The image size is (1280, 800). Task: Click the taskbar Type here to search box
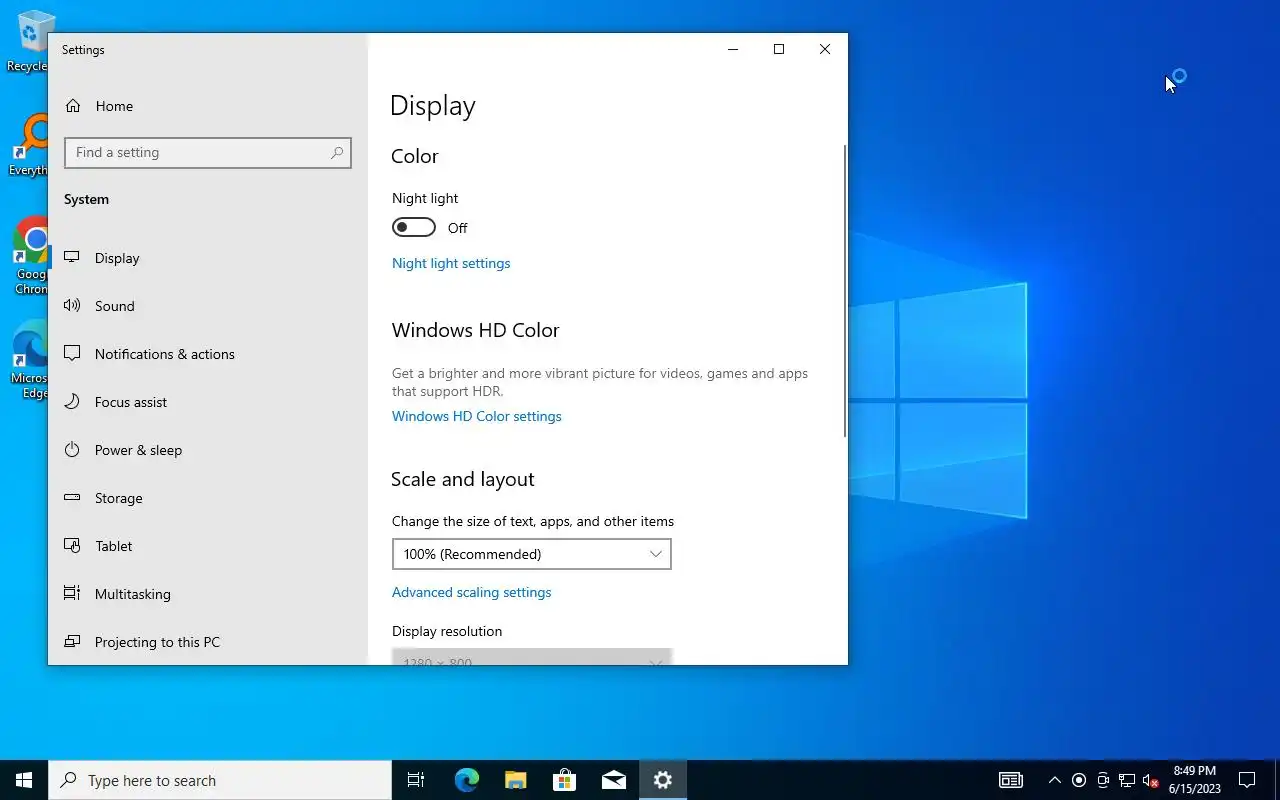(x=220, y=780)
